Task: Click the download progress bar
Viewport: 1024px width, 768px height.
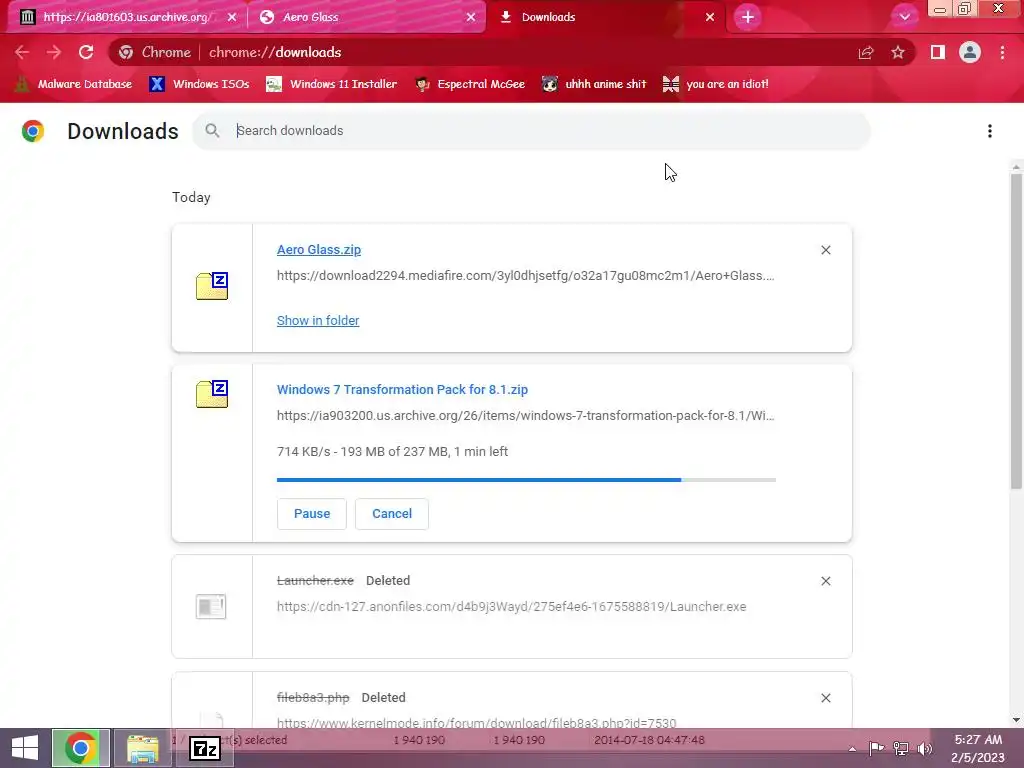Action: pos(526,480)
